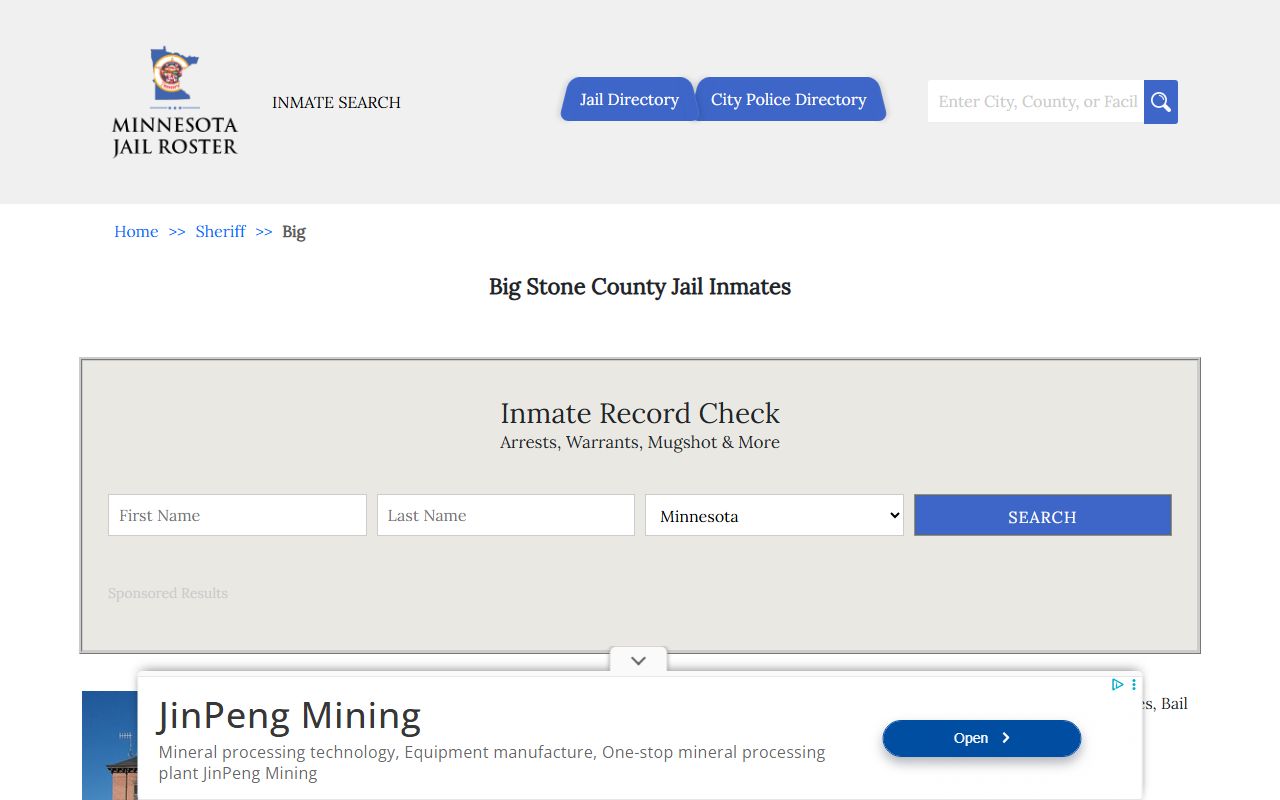Open the City Police Directory tab

(x=789, y=99)
